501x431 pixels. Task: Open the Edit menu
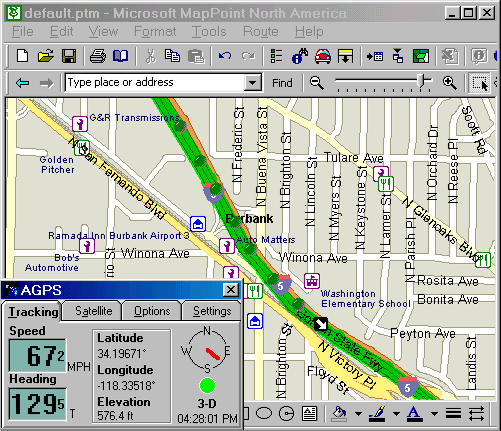62,32
